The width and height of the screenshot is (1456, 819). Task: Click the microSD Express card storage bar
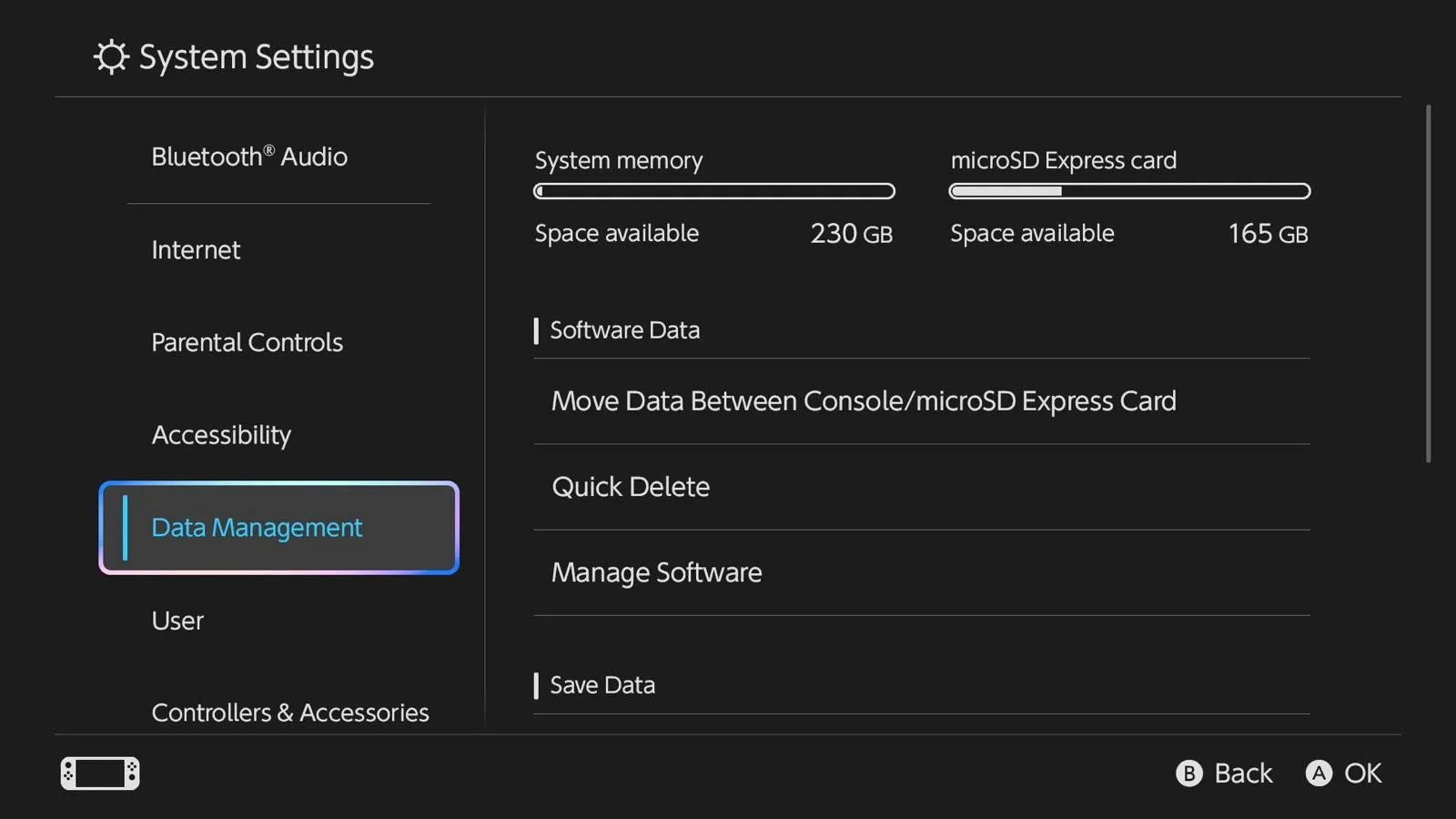(x=1129, y=191)
